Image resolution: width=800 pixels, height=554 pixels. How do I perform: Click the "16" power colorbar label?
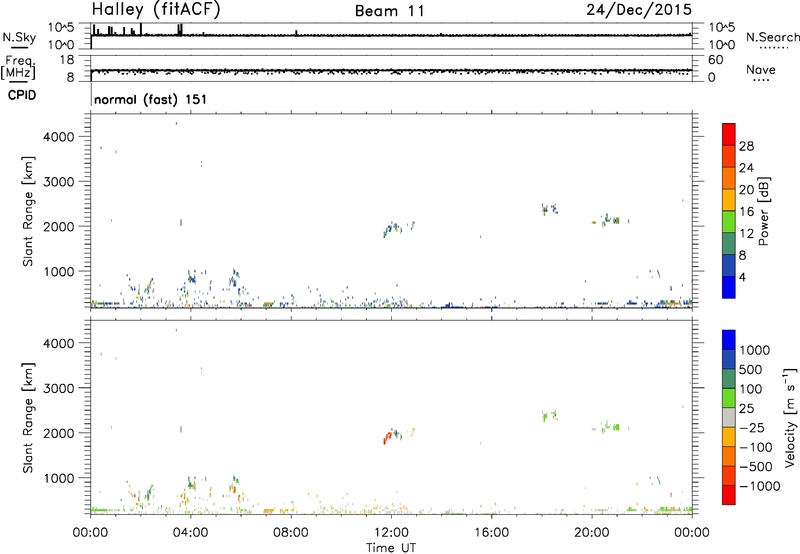click(x=746, y=212)
